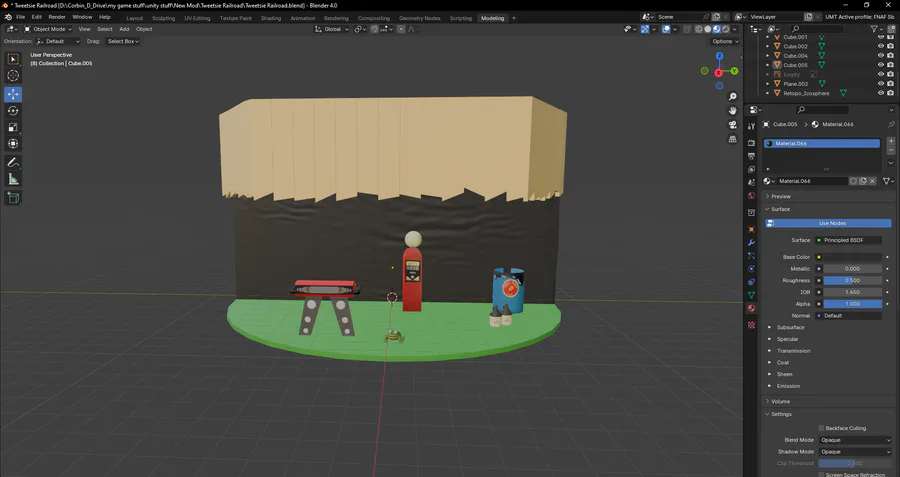Select the Move tool in the viewport toolbar

pyautogui.click(x=13, y=94)
